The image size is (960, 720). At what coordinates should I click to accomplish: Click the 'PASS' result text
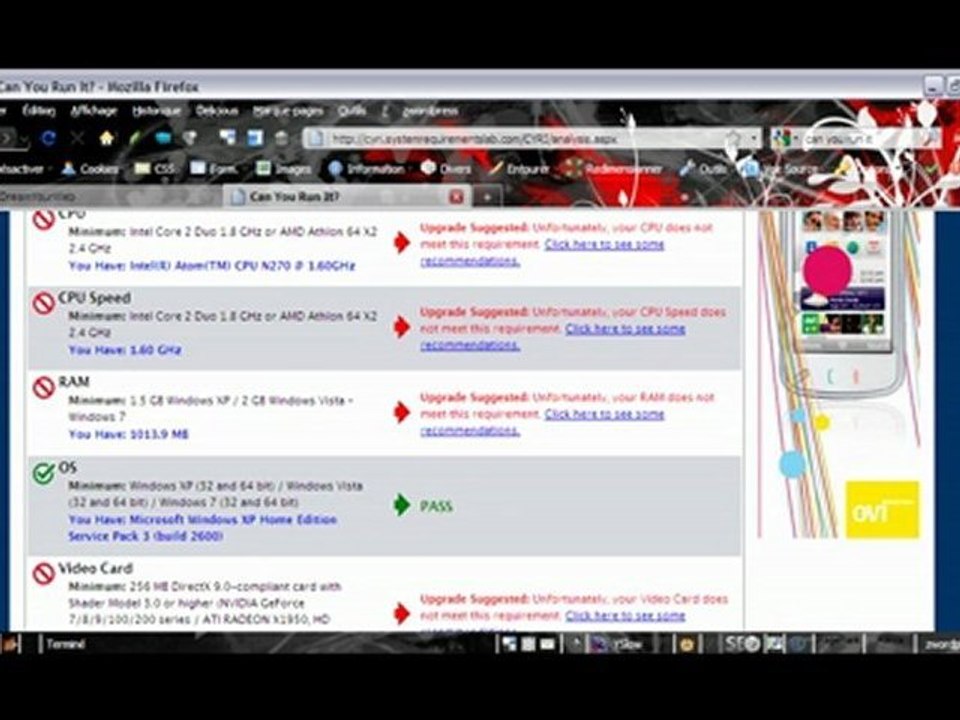[436, 506]
